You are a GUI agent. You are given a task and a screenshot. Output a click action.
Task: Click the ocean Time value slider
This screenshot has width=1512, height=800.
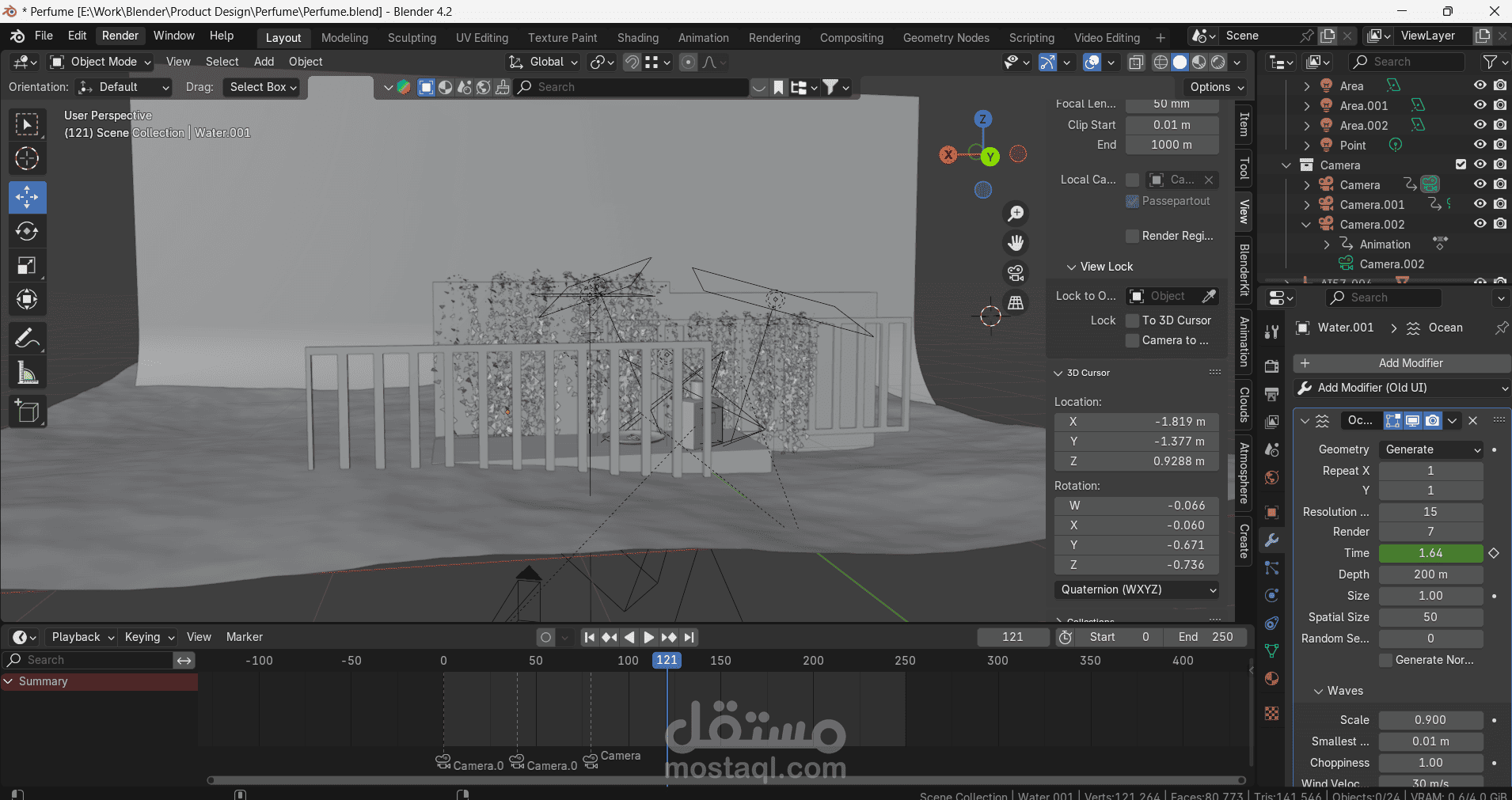point(1430,553)
